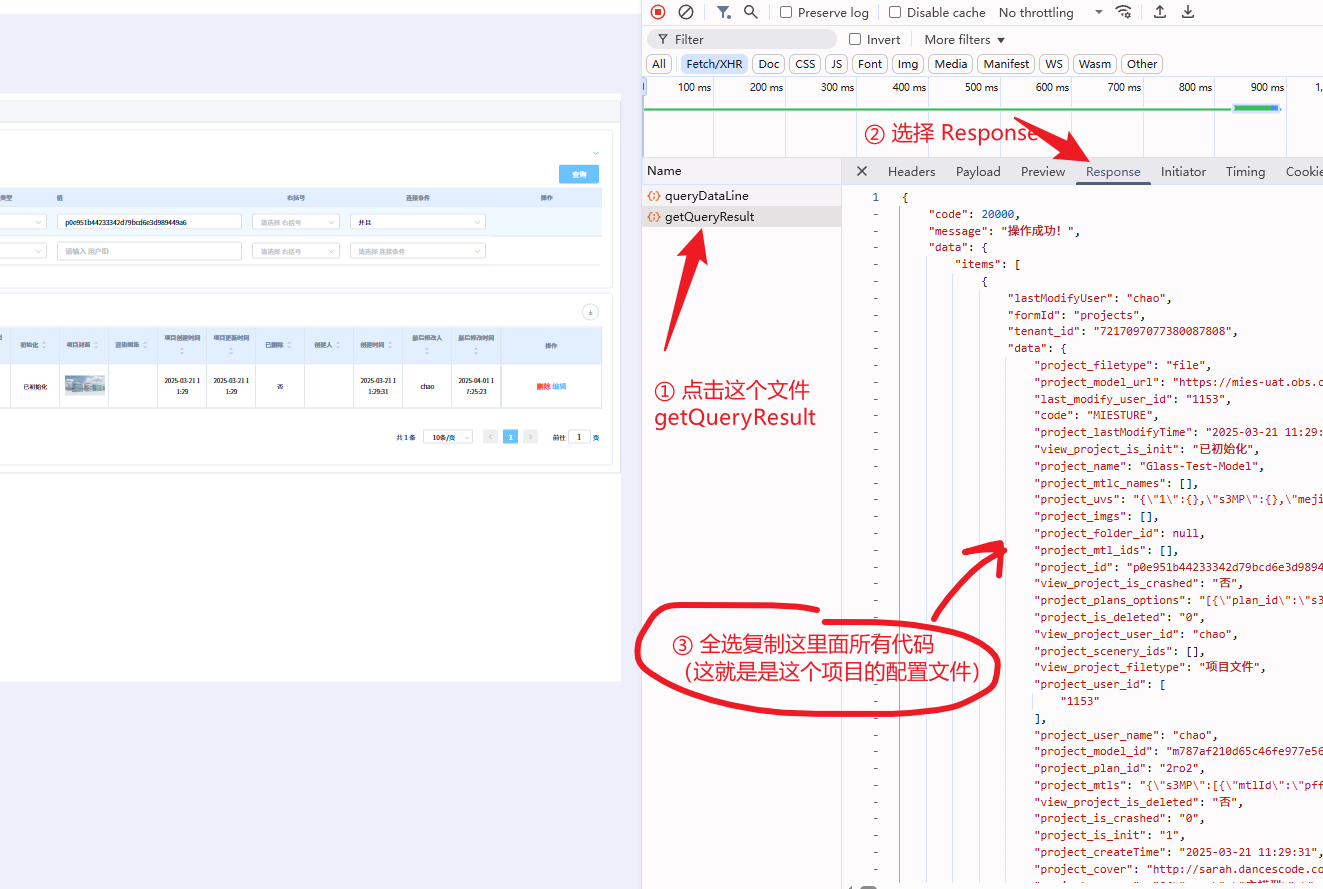The height and width of the screenshot is (889, 1323).
Task: Open network conditions wifi icon
Action: (x=1124, y=12)
